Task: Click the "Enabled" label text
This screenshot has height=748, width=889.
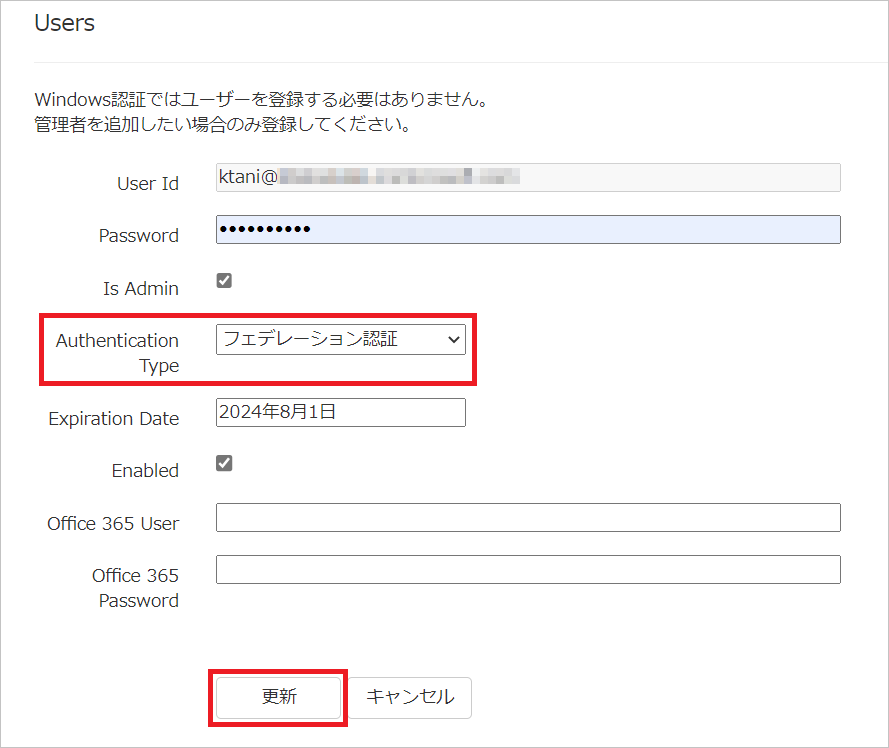Action: point(145,471)
